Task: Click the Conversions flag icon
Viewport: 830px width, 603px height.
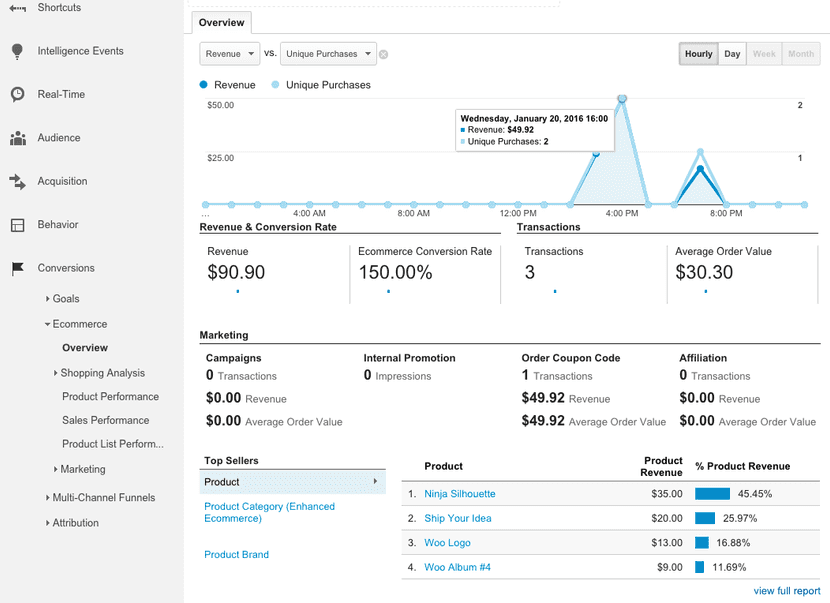Action: tap(17, 268)
